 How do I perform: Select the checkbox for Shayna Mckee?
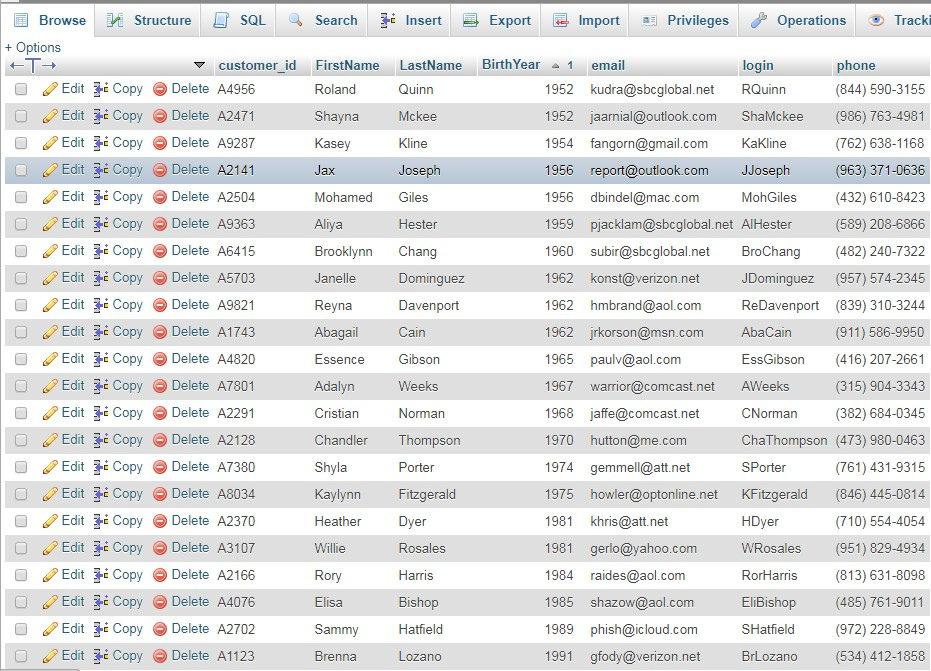[21, 116]
